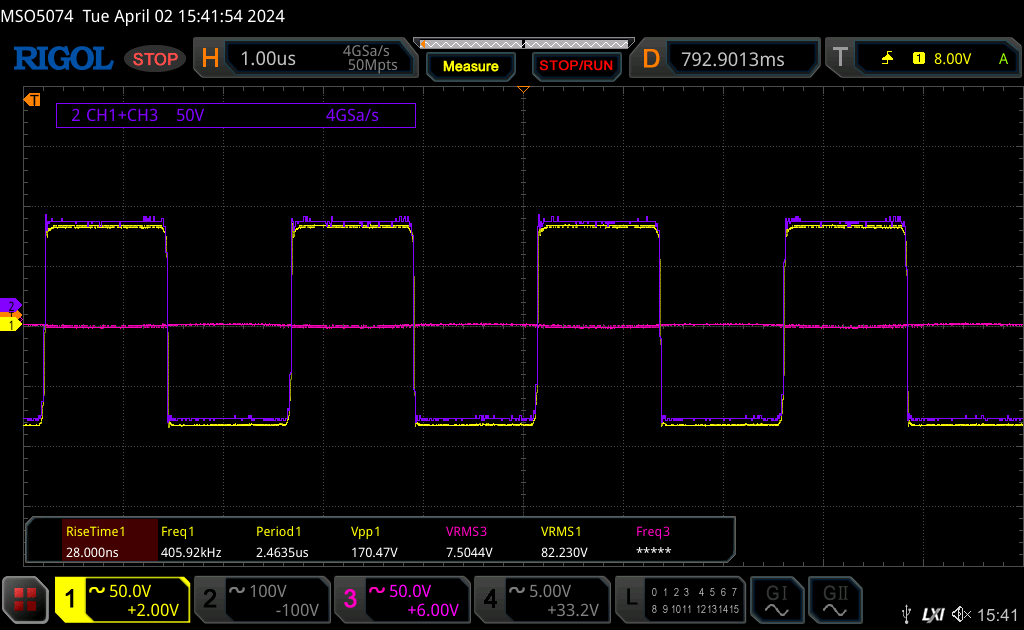
Task: Toggle the muted speaker icon
Action: (961, 614)
